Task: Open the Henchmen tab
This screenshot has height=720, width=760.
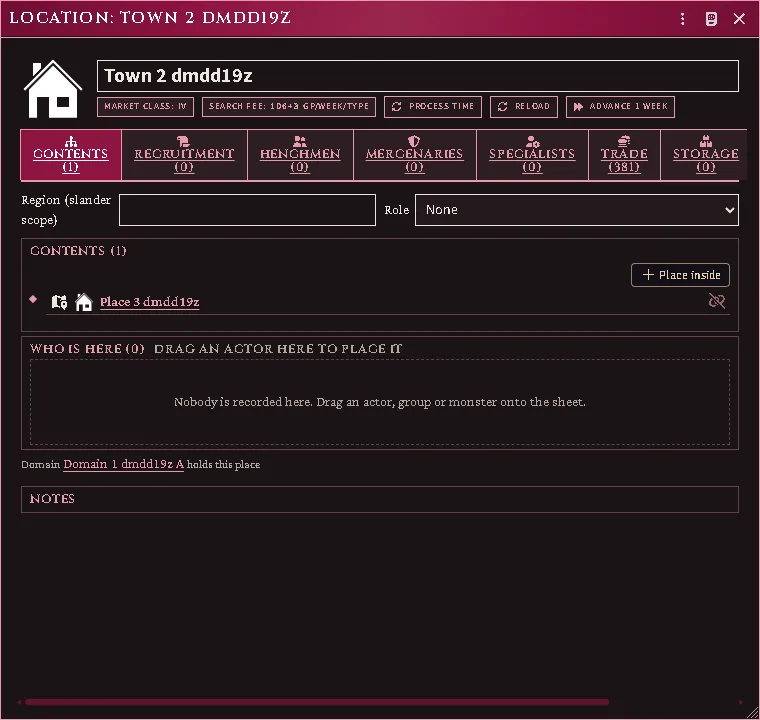Action: [300, 155]
